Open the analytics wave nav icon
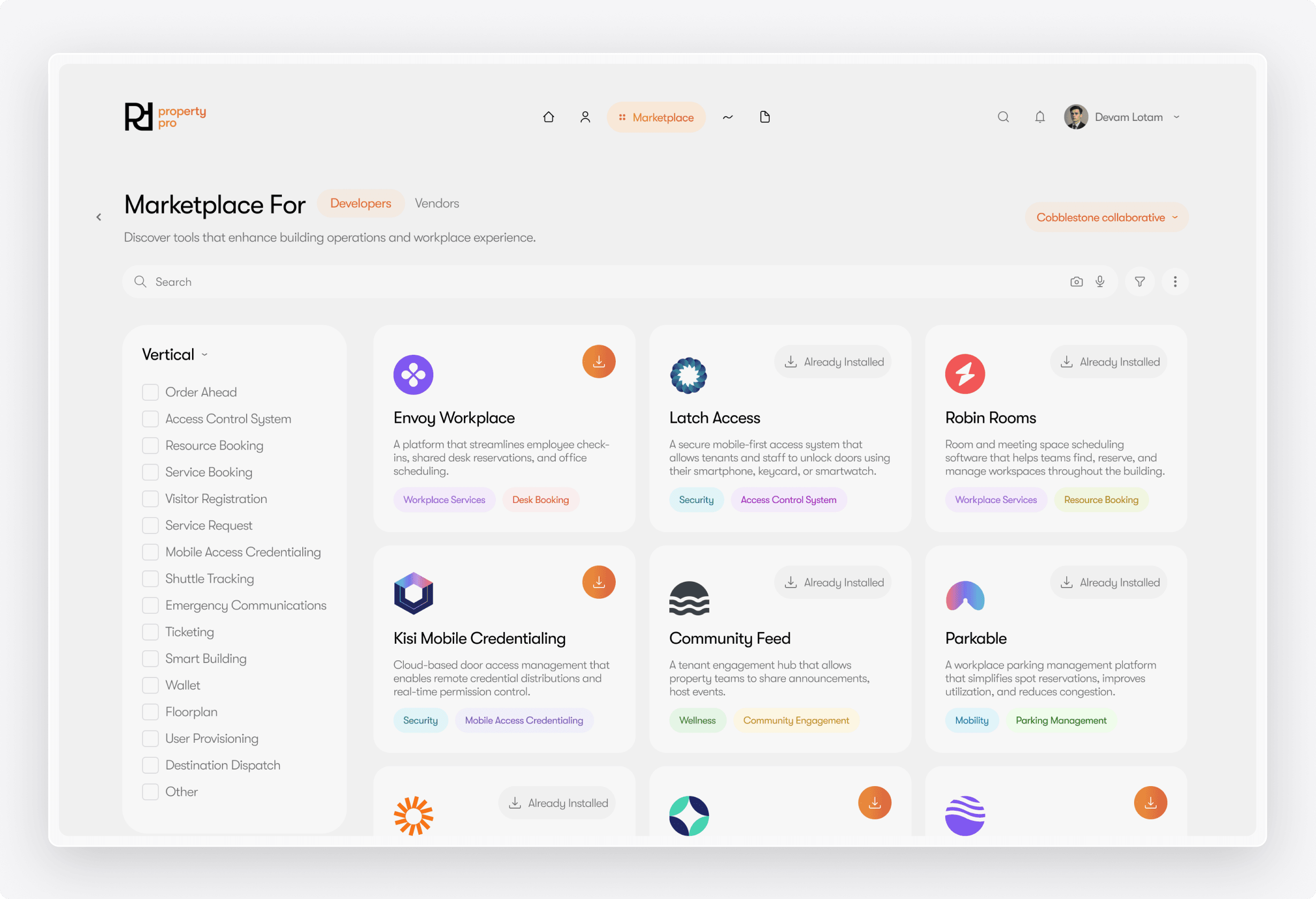Image resolution: width=1316 pixels, height=899 pixels. 728,117
